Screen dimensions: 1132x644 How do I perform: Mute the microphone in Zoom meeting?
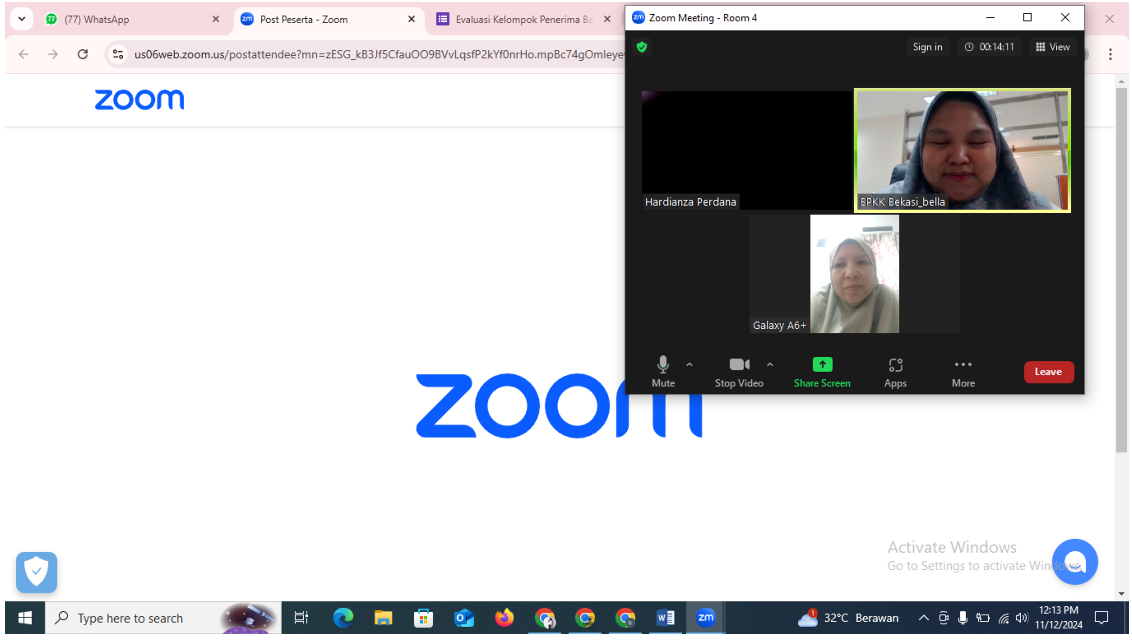663,372
